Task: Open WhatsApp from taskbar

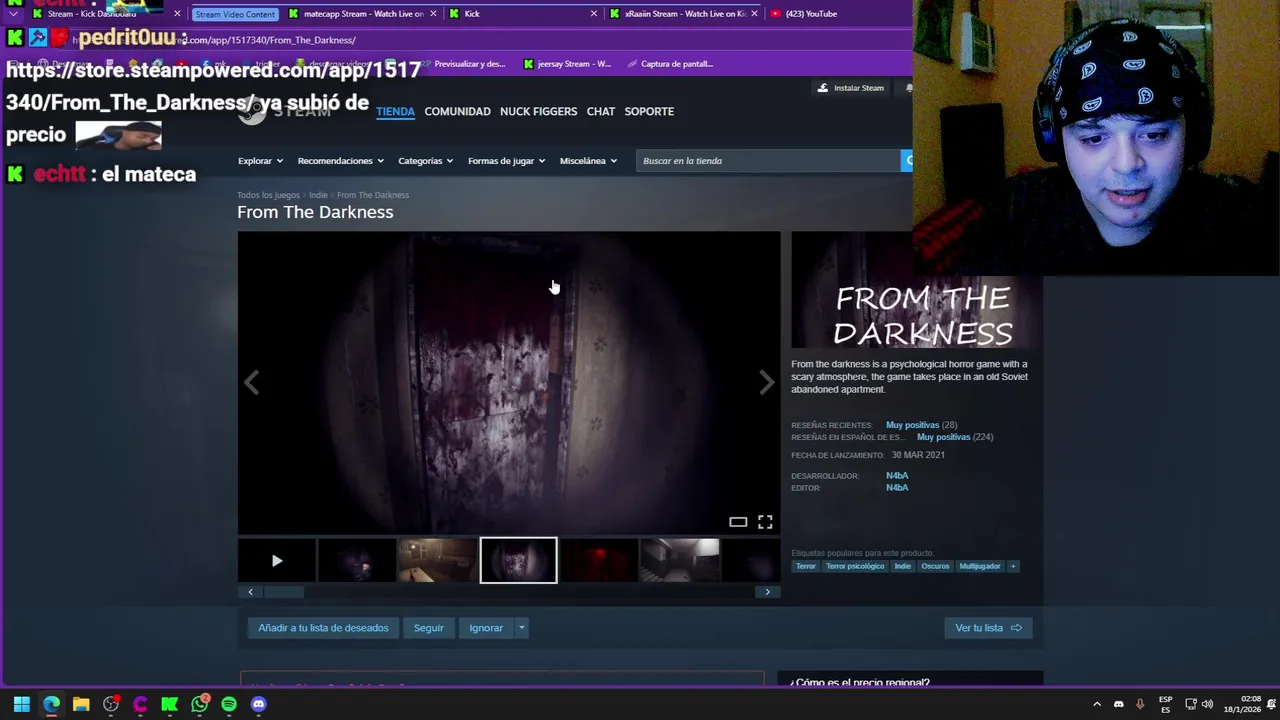Action: coord(200,704)
